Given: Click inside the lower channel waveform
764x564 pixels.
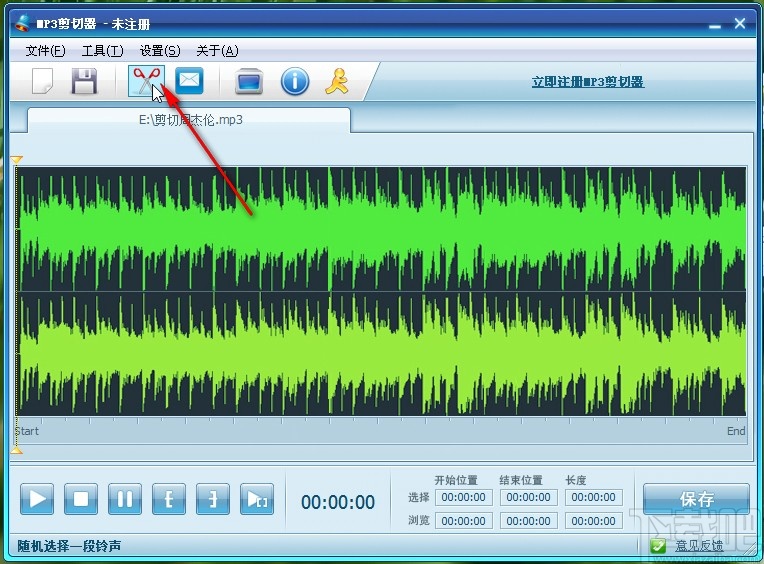Looking at the screenshot, I should [x=381, y=354].
